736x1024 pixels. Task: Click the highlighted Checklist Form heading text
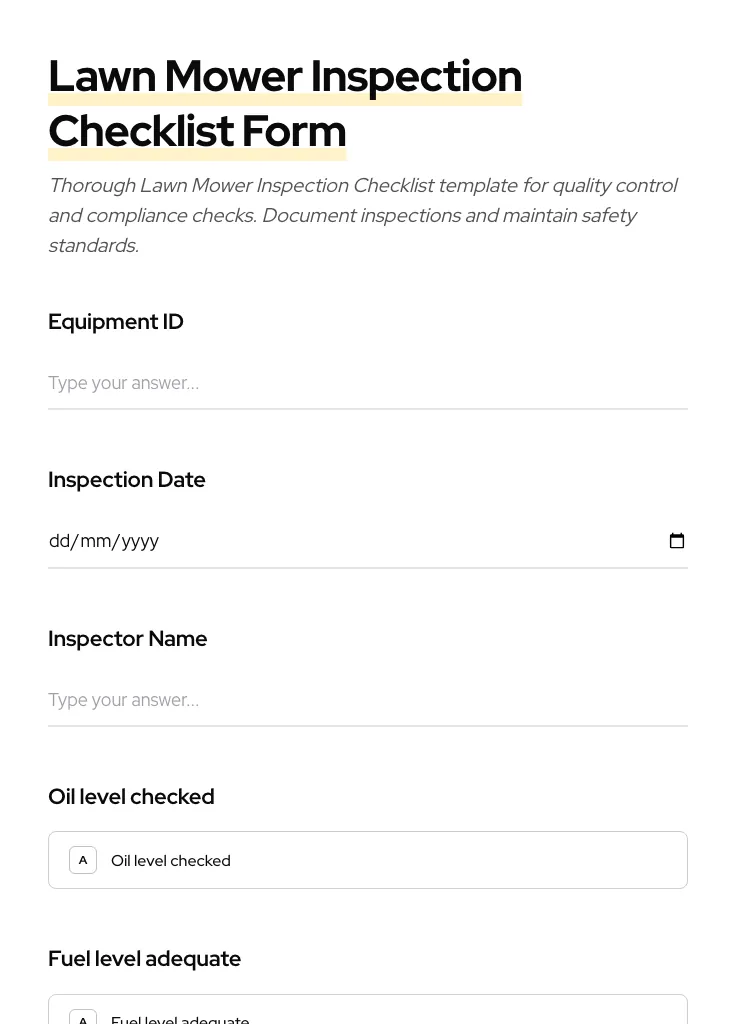(x=197, y=131)
